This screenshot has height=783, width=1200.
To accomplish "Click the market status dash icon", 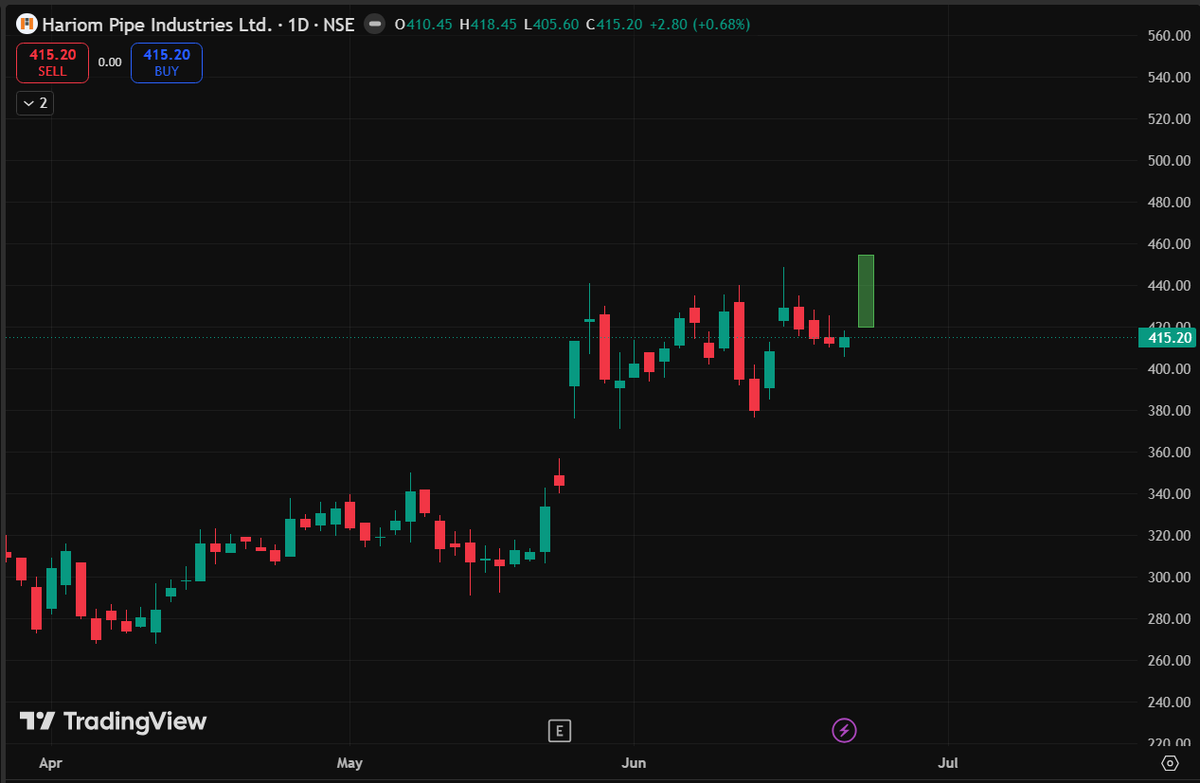I will pos(374,24).
